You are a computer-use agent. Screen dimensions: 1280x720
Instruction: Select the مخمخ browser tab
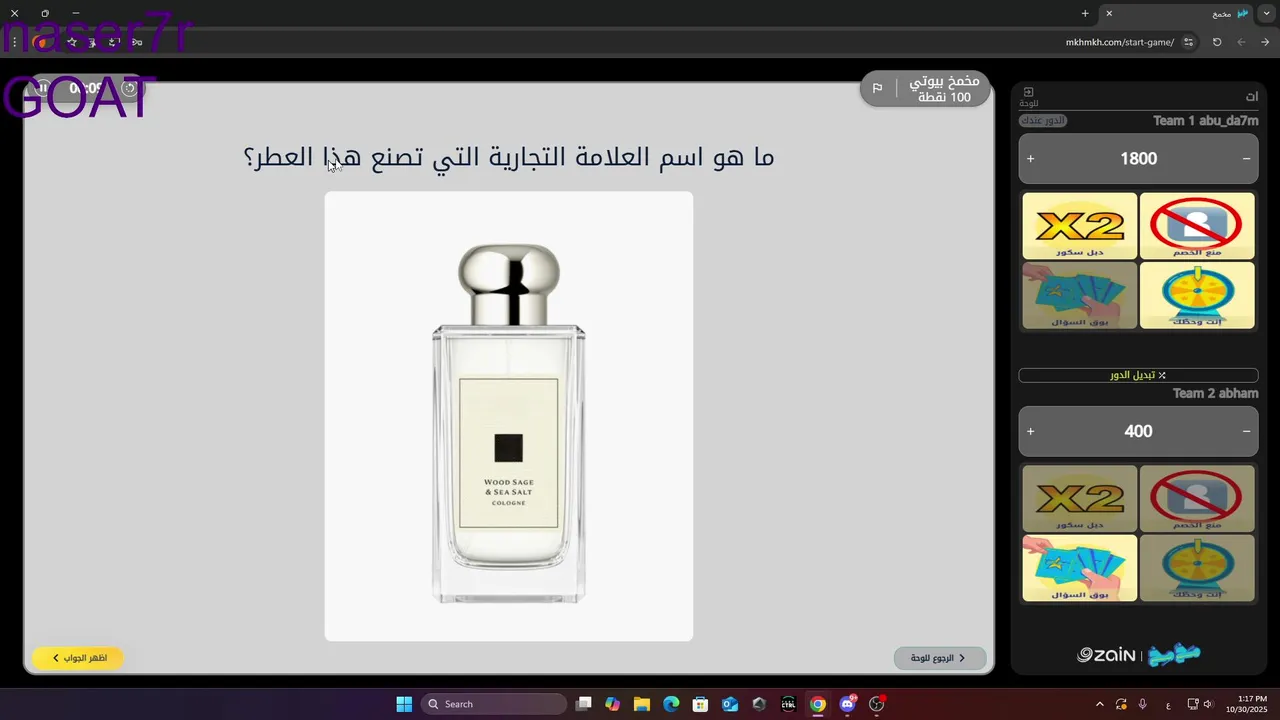(x=1175, y=13)
